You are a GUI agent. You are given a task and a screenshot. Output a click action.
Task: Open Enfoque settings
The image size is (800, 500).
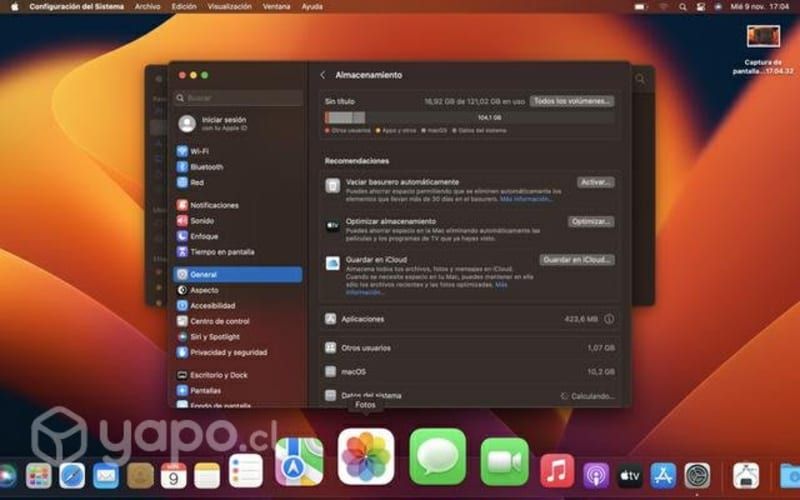click(x=197, y=236)
